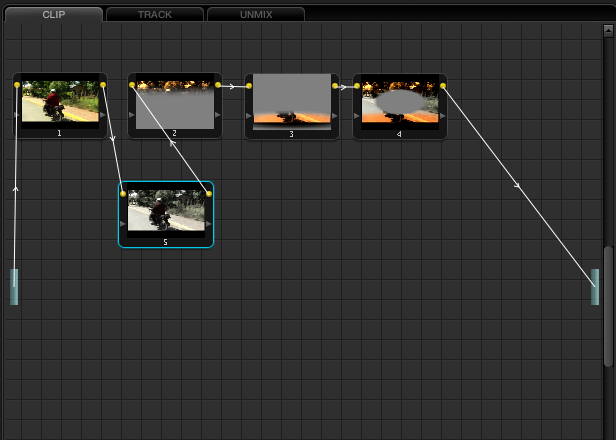This screenshot has width=616, height=440.
Task: Open the UNMIX tab
Action: coord(255,15)
